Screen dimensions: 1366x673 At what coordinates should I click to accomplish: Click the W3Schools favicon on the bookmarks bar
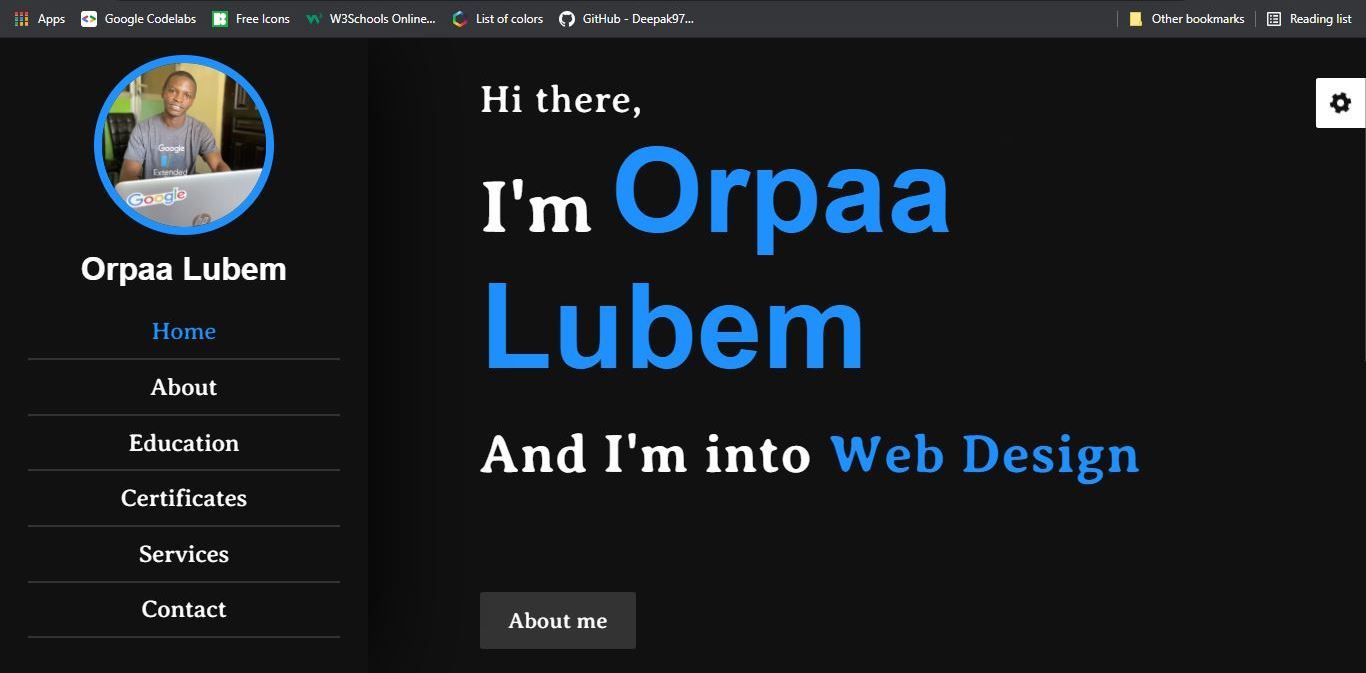315,18
